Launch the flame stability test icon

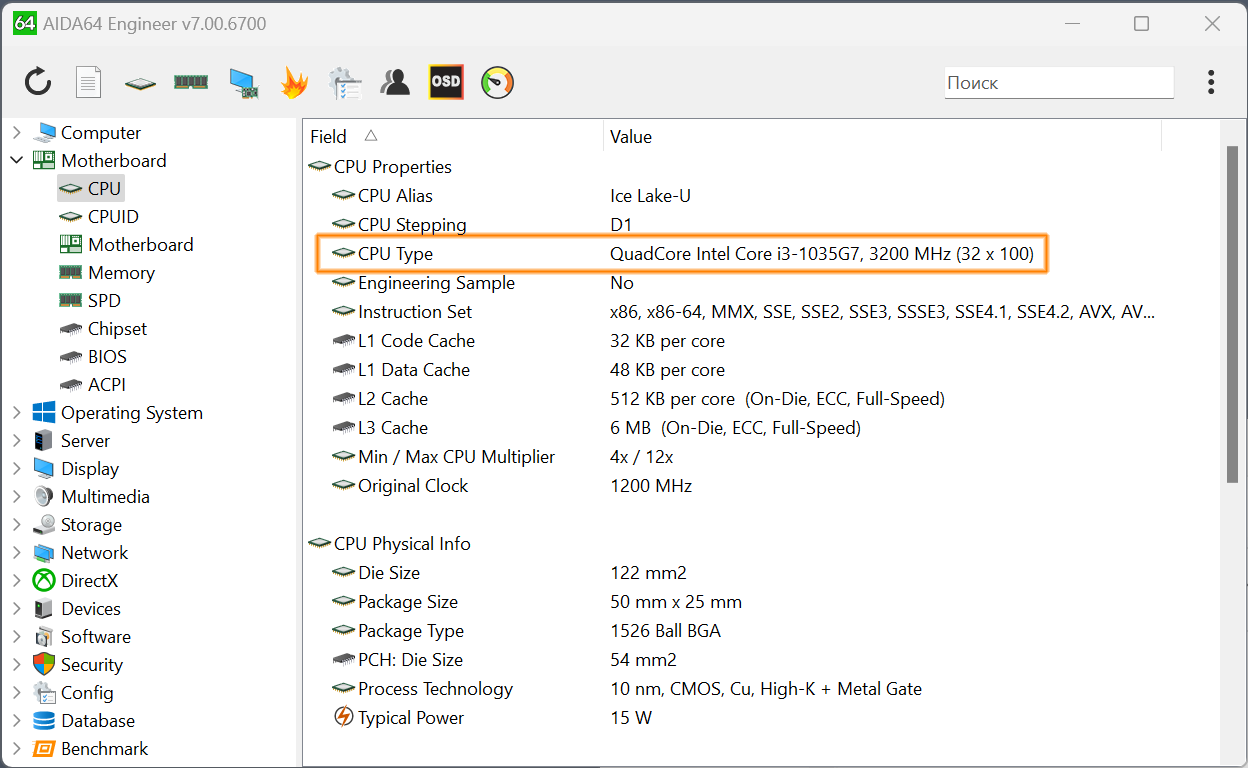pyautogui.click(x=293, y=82)
